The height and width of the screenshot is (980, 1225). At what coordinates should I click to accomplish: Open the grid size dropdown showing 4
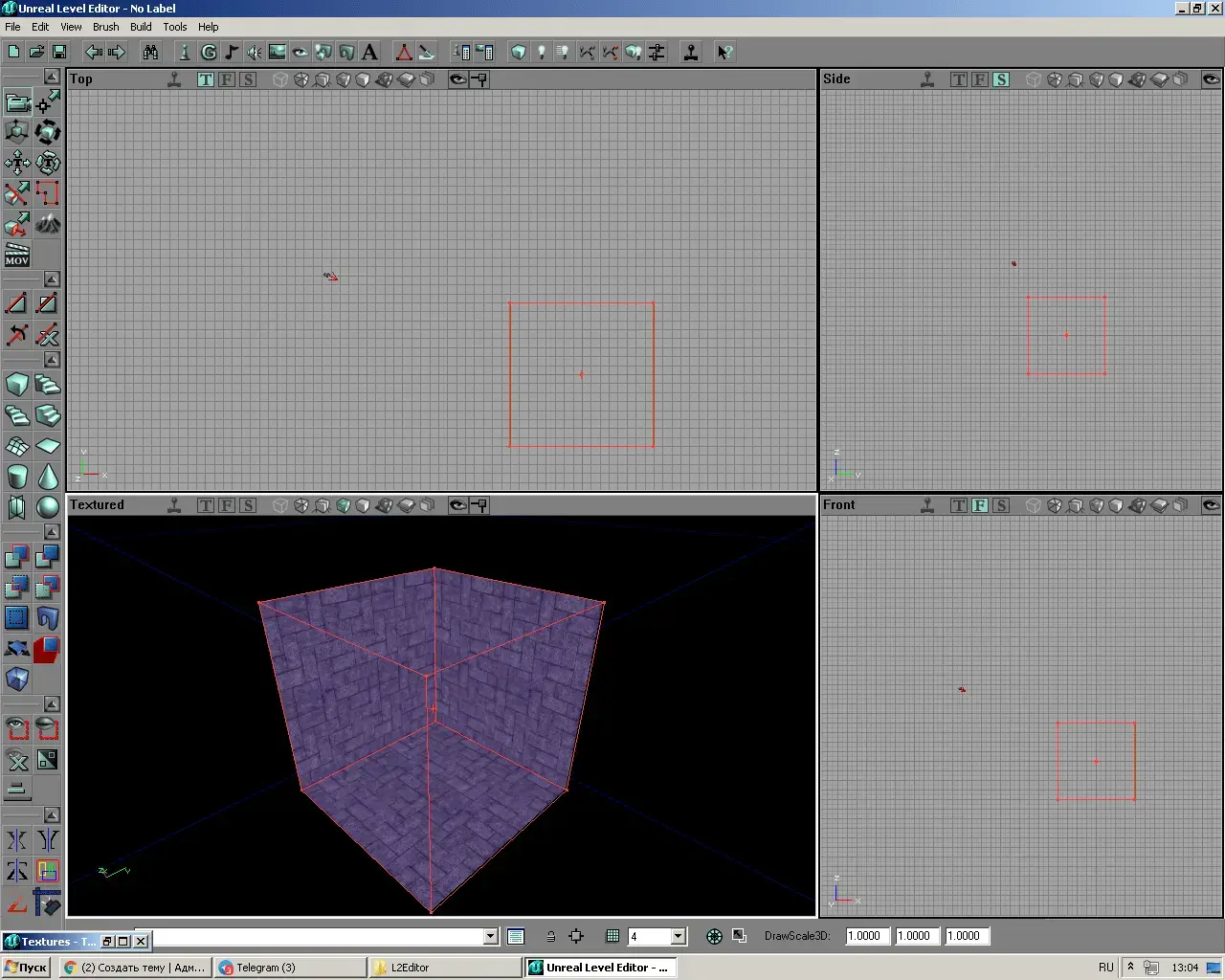[x=679, y=936]
